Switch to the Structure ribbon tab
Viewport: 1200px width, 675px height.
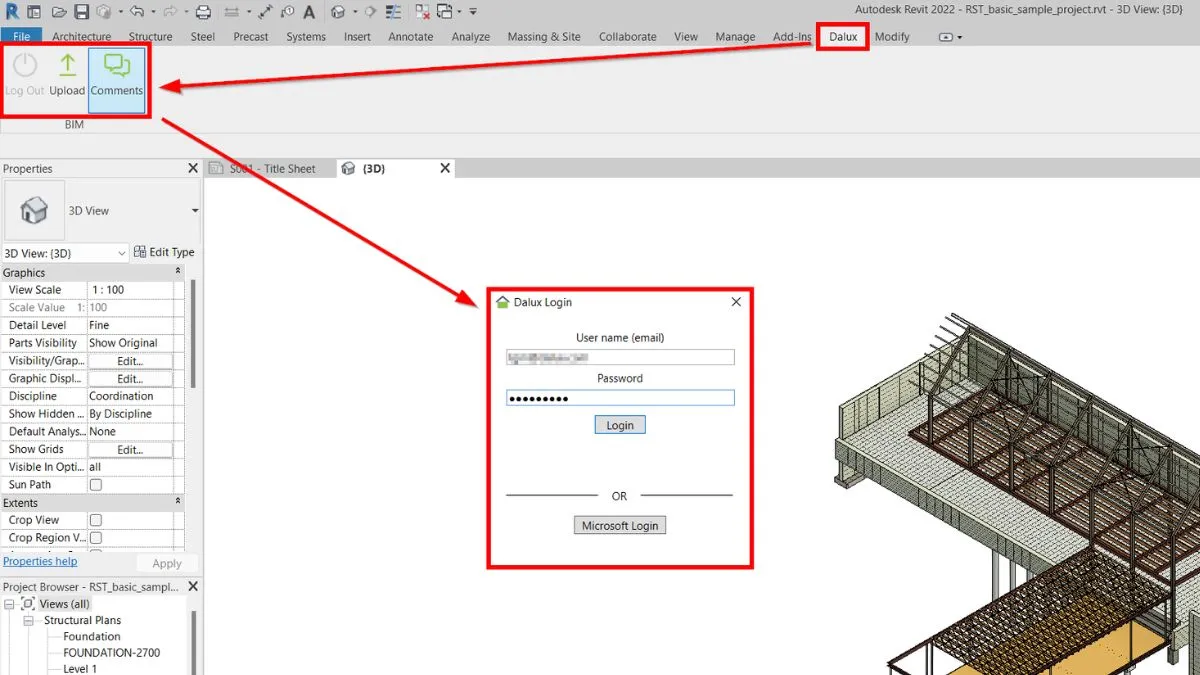(x=150, y=37)
